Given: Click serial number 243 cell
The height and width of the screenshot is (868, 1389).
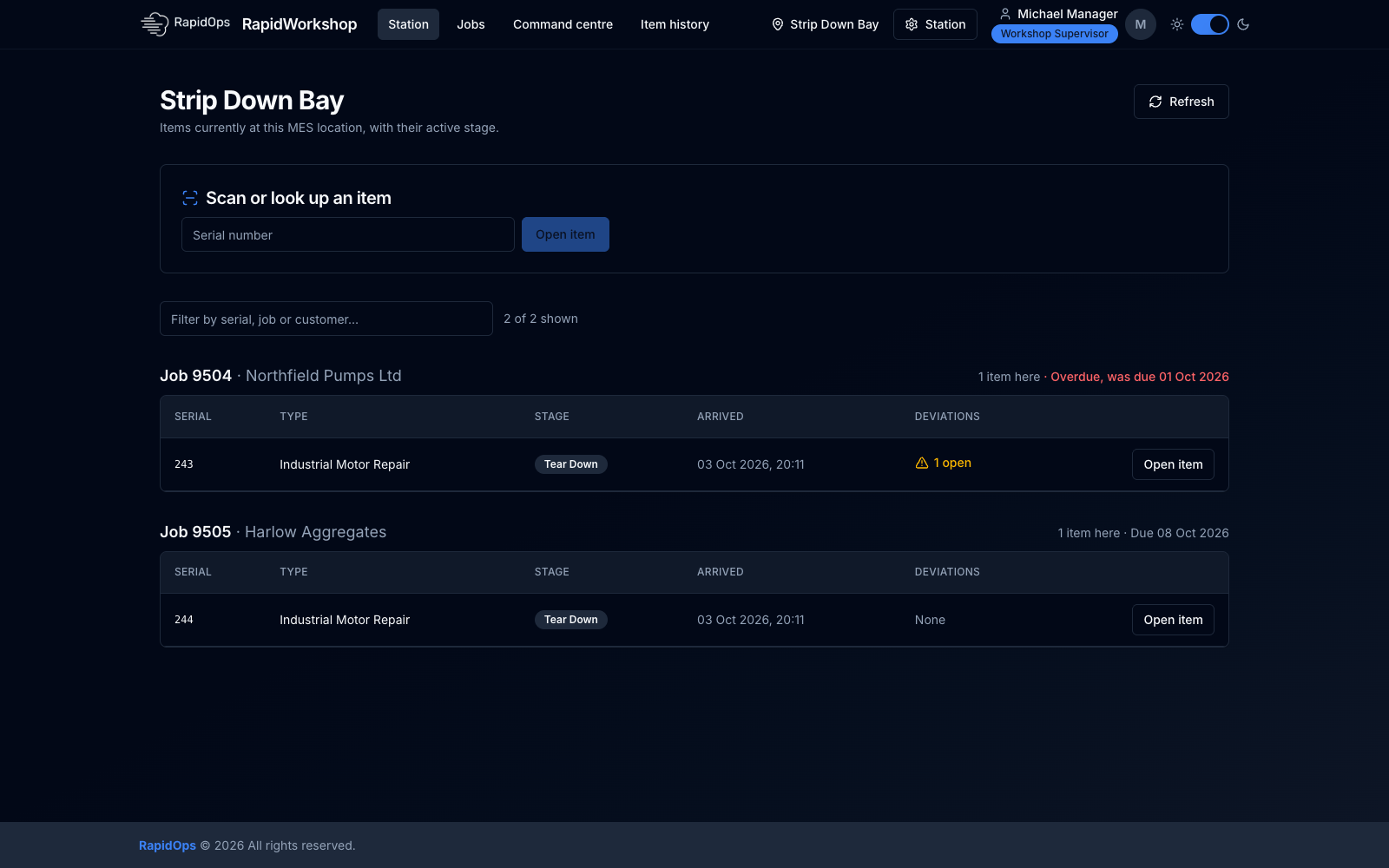Looking at the screenshot, I should point(184,464).
